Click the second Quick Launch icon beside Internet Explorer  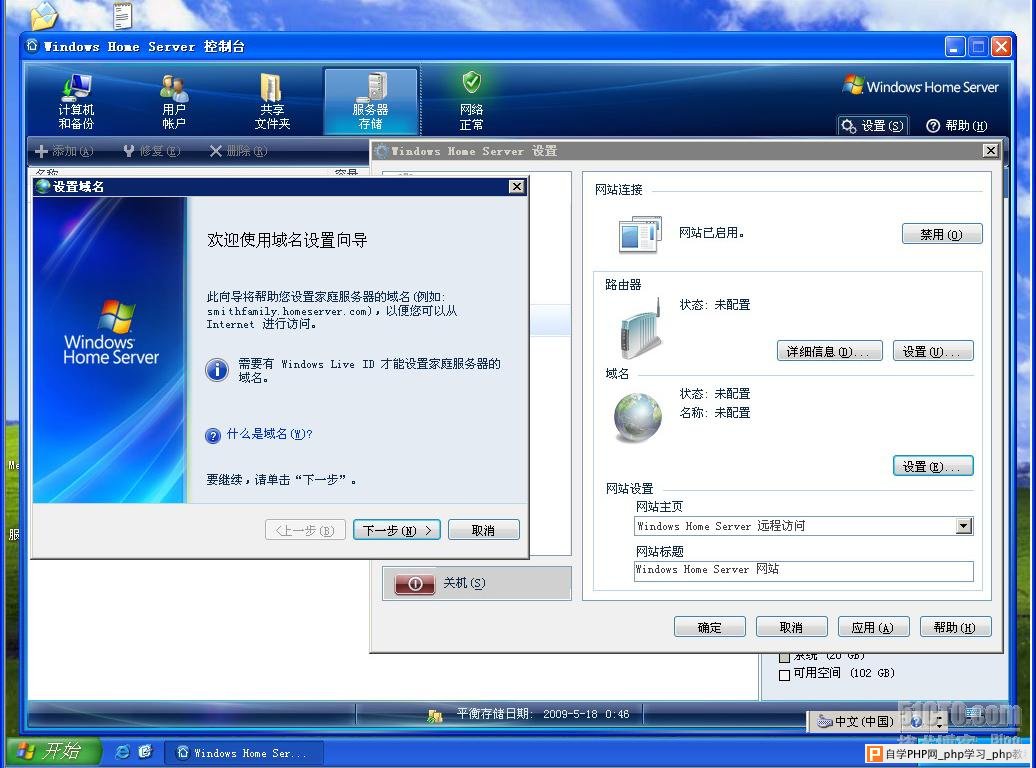pos(145,752)
